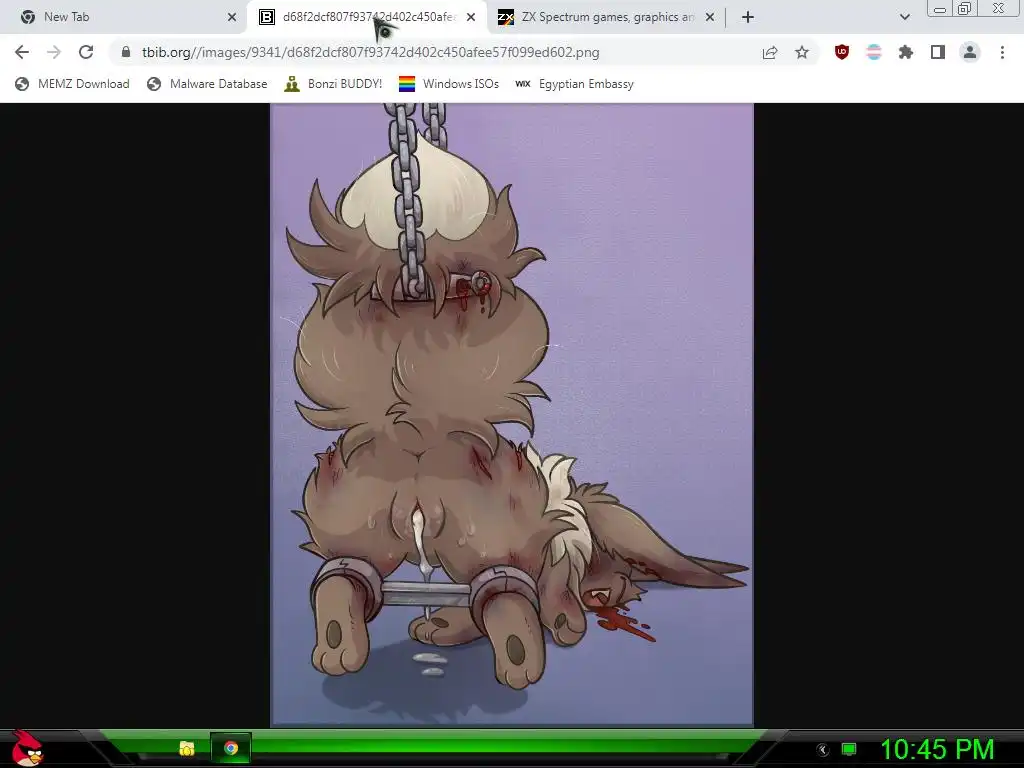Switch to the ZX Spectrum games tab
This screenshot has width=1024, height=768.
604,17
